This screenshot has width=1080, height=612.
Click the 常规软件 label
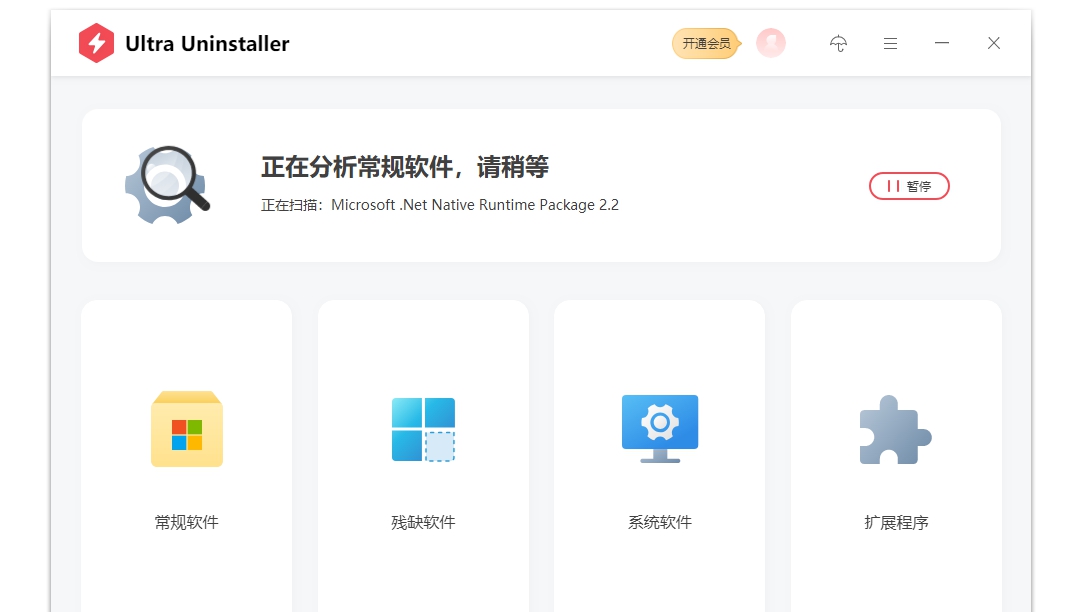tap(187, 523)
